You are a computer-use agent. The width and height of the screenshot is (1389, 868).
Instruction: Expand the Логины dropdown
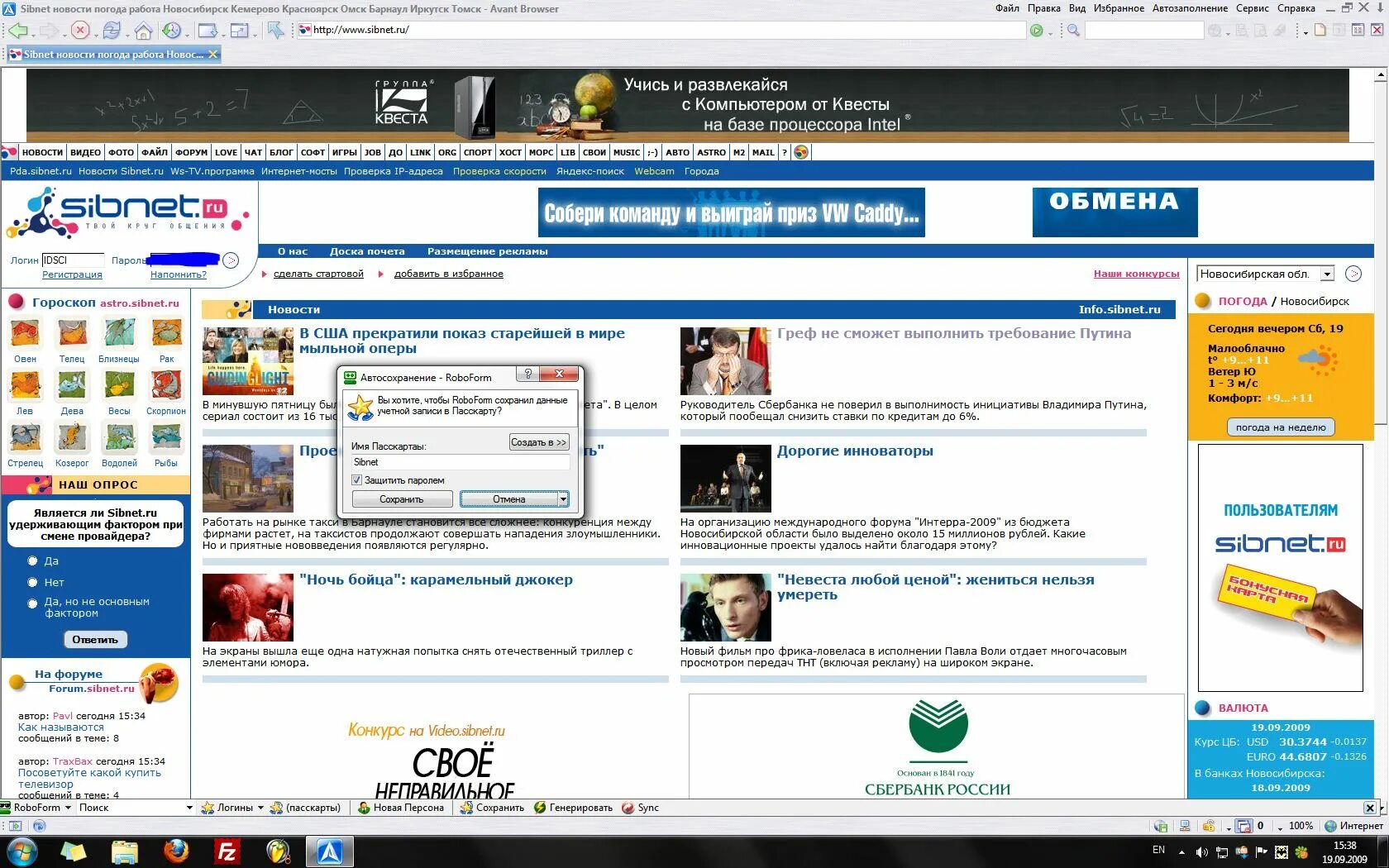coord(260,808)
